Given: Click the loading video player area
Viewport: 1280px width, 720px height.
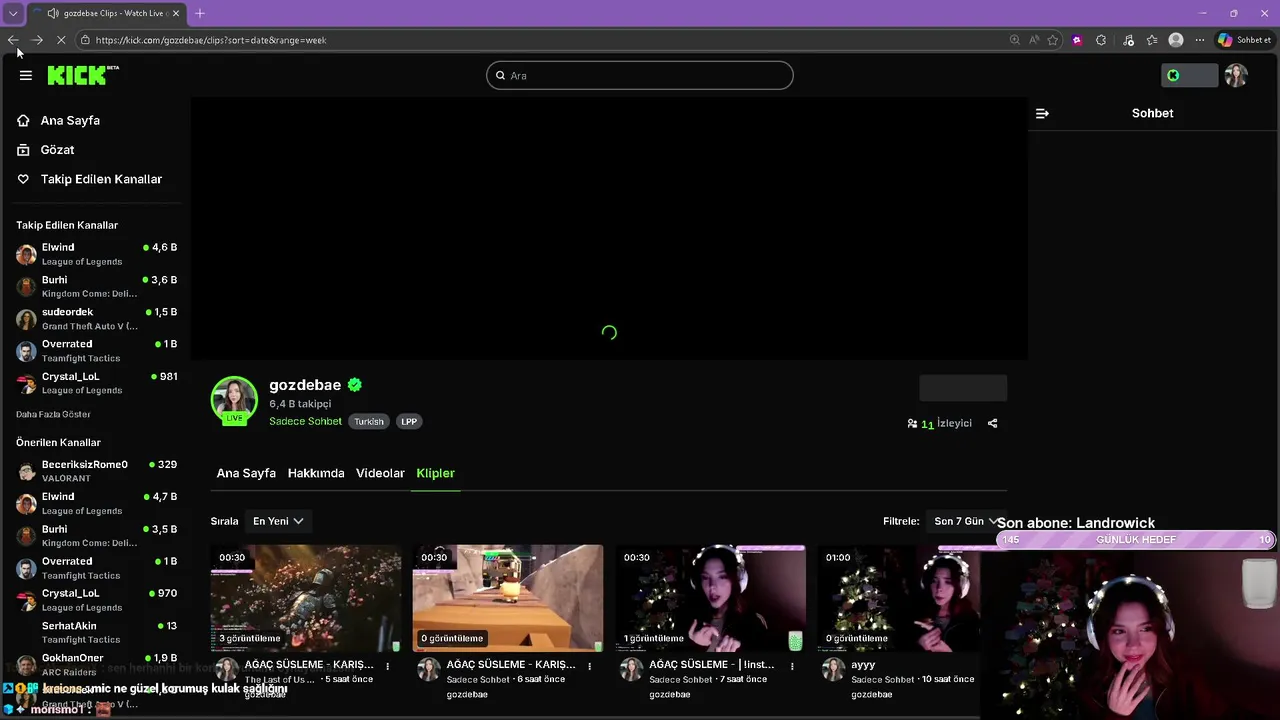Looking at the screenshot, I should tap(609, 228).
